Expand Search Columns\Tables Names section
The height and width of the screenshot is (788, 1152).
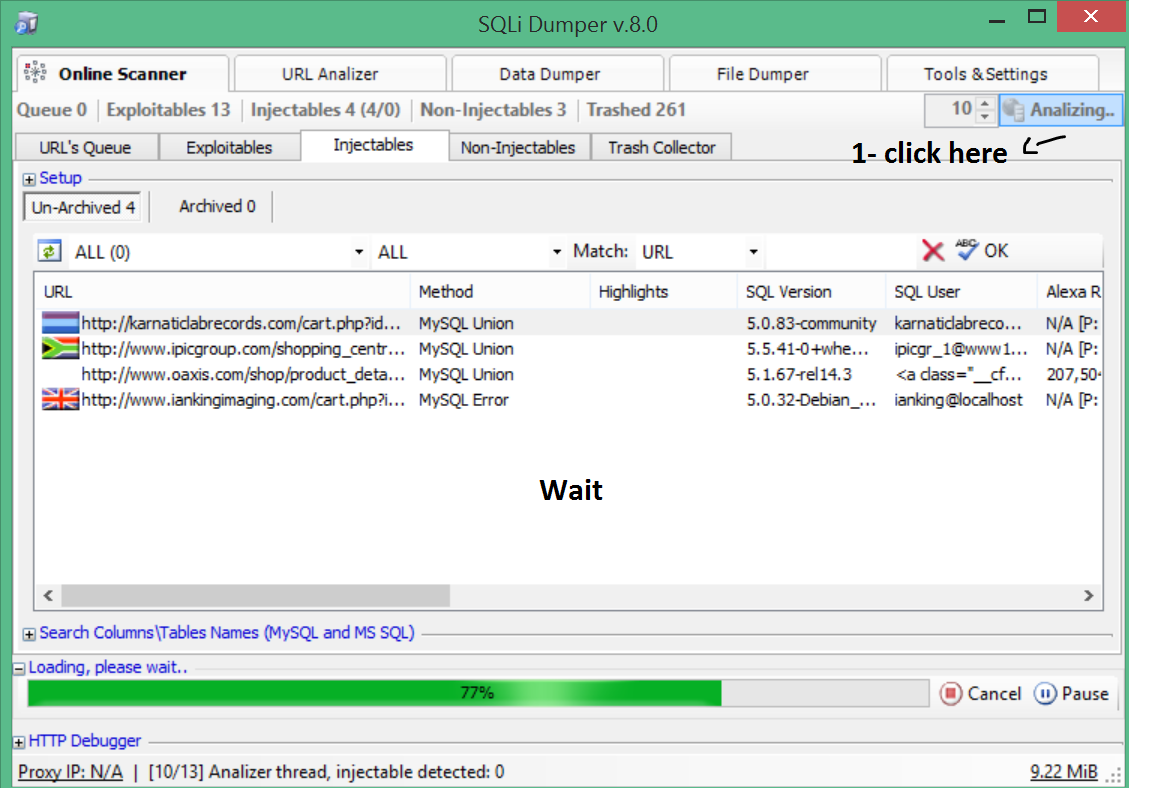tap(29, 634)
